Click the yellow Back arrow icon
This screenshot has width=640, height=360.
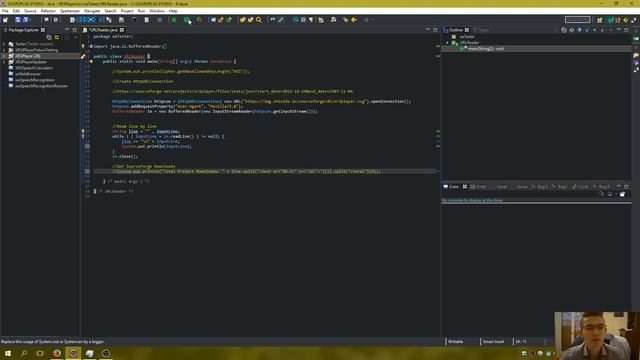point(354,20)
